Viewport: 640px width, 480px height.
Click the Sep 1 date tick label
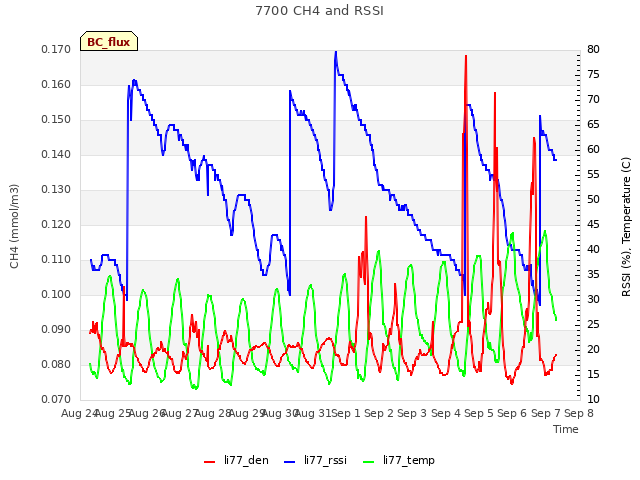point(346,413)
